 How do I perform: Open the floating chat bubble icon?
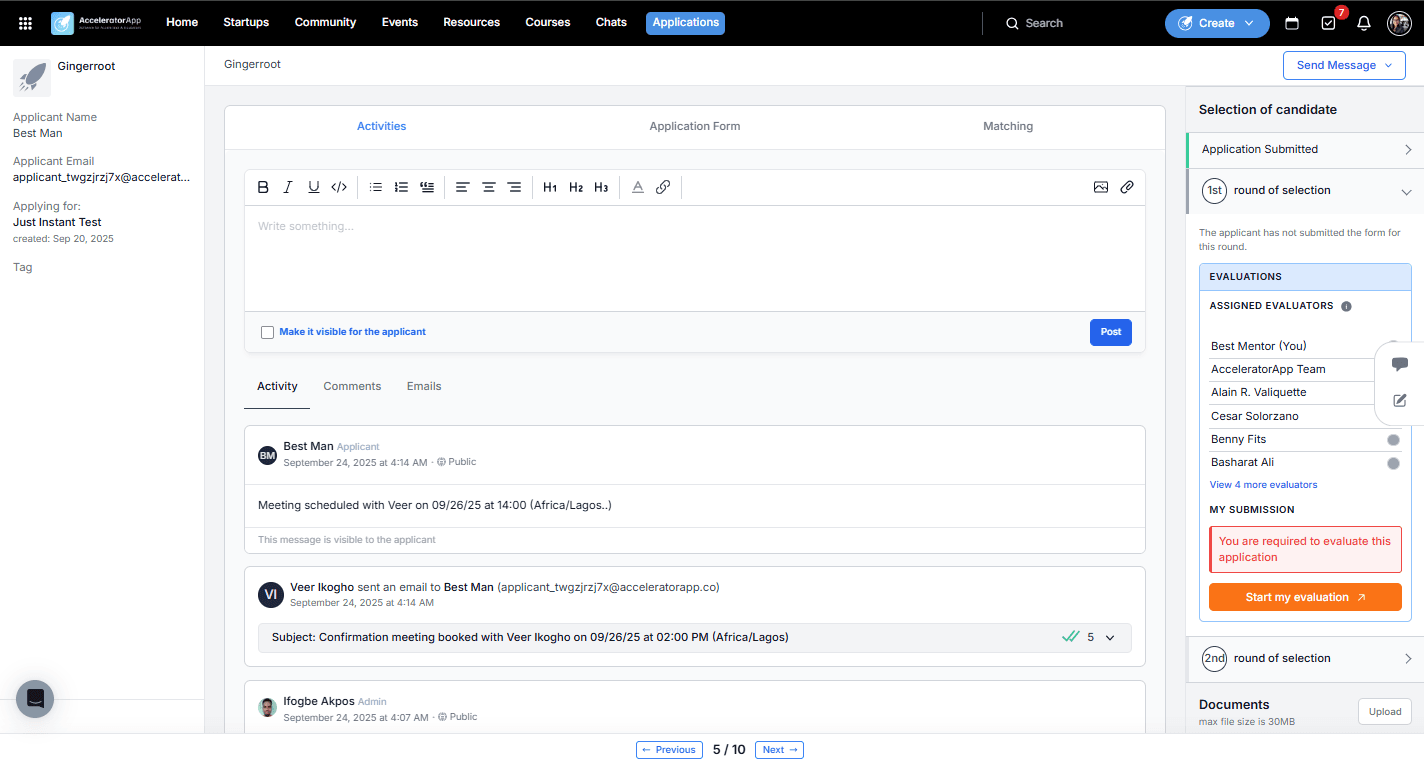1400,364
